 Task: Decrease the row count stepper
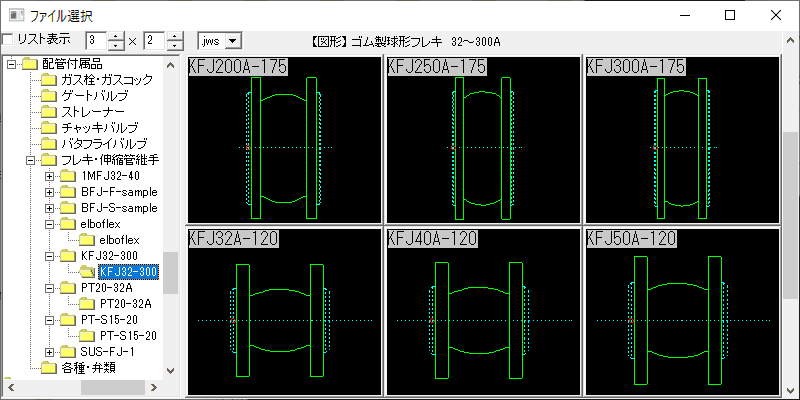[176, 45]
